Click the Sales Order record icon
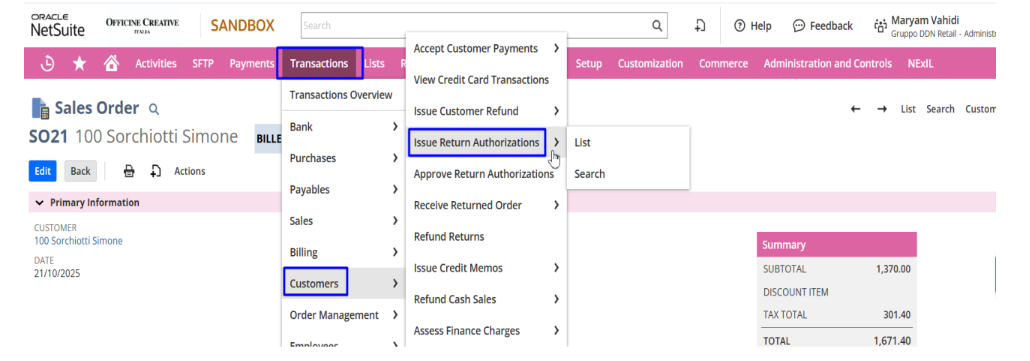1030x361 pixels. tap(41, 109)
